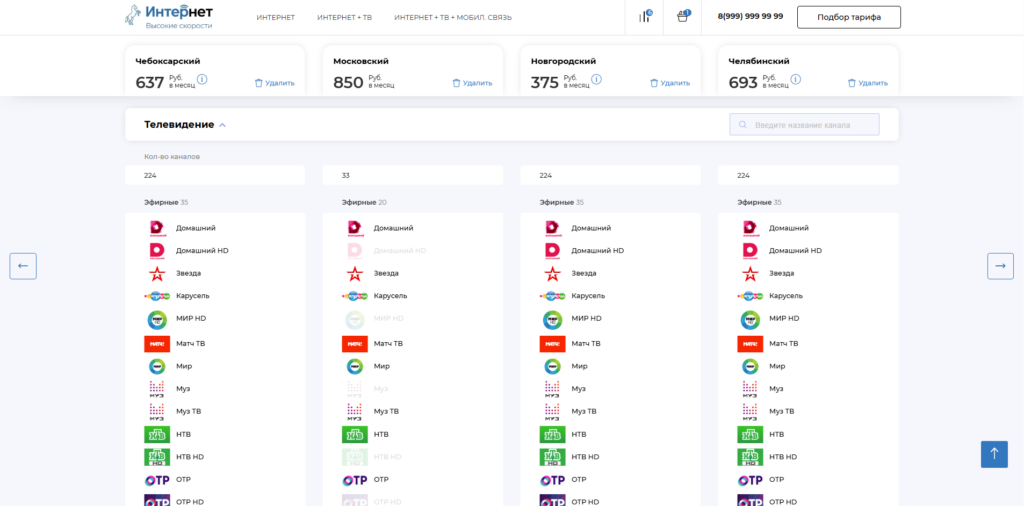
Task: Click Матч ТВ text in Челябинский column
Action: pos(784,343)
